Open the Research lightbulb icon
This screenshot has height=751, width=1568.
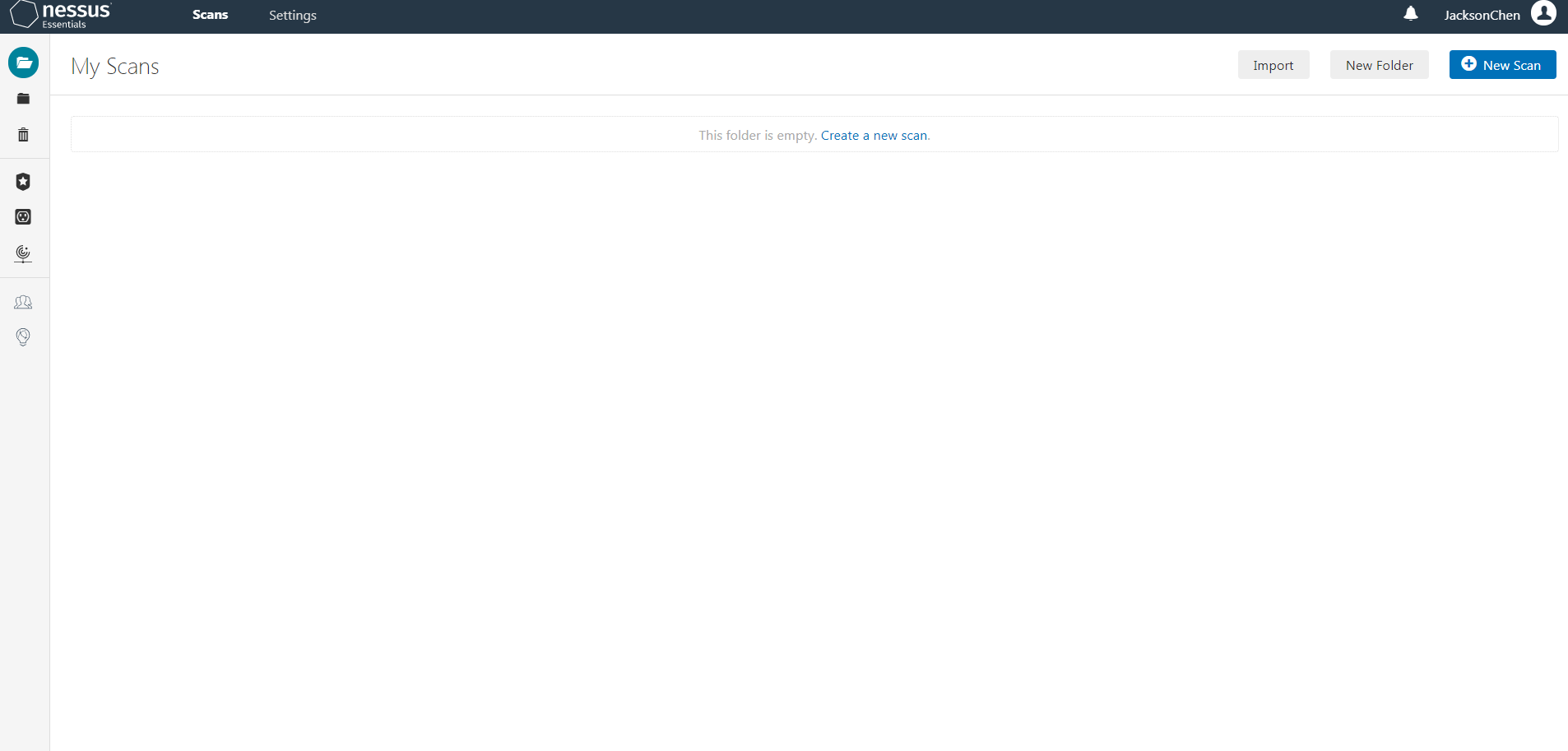pyautogui.click(x=23, y=337)
